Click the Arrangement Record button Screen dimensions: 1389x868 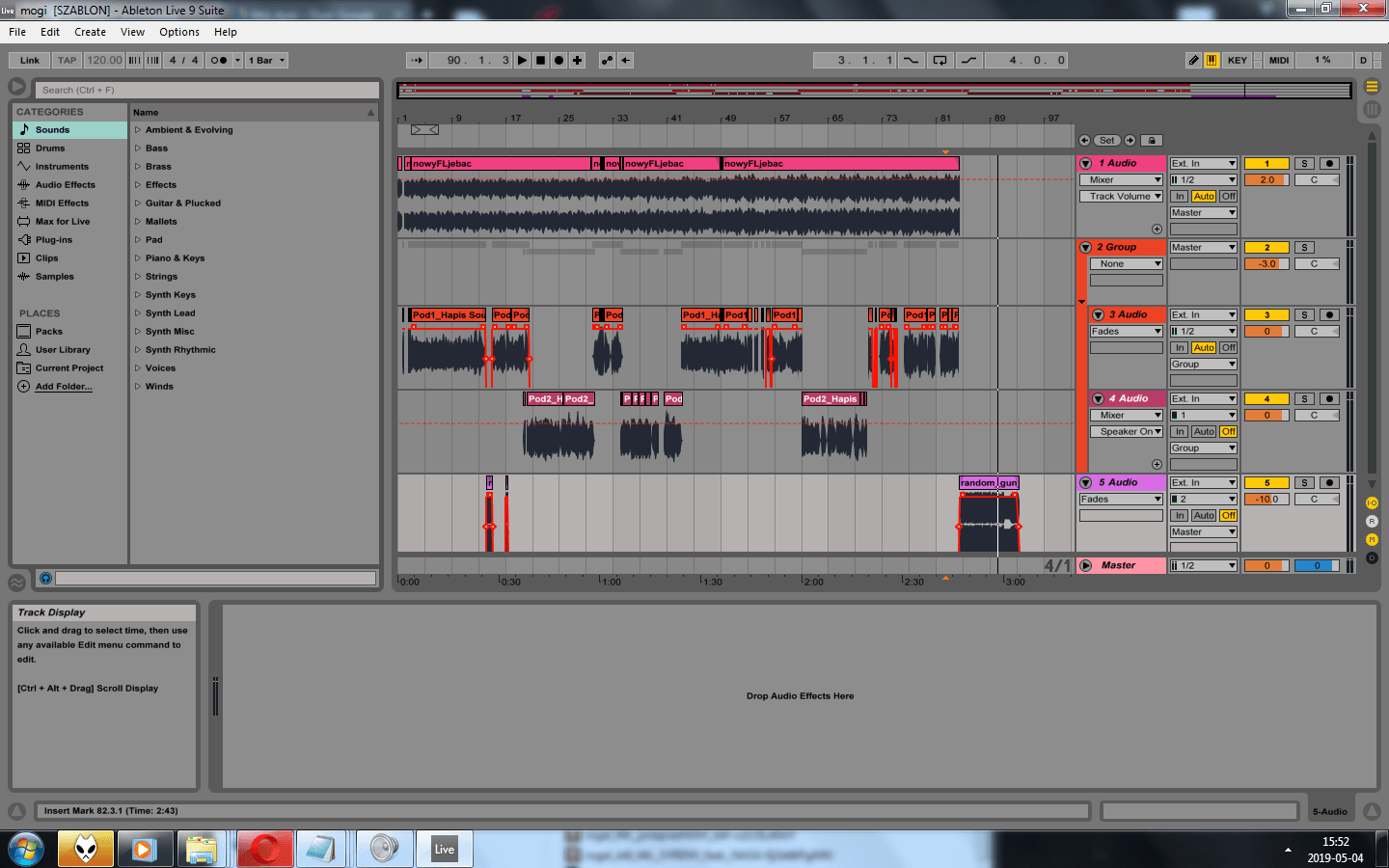click(x=558, y=60)
